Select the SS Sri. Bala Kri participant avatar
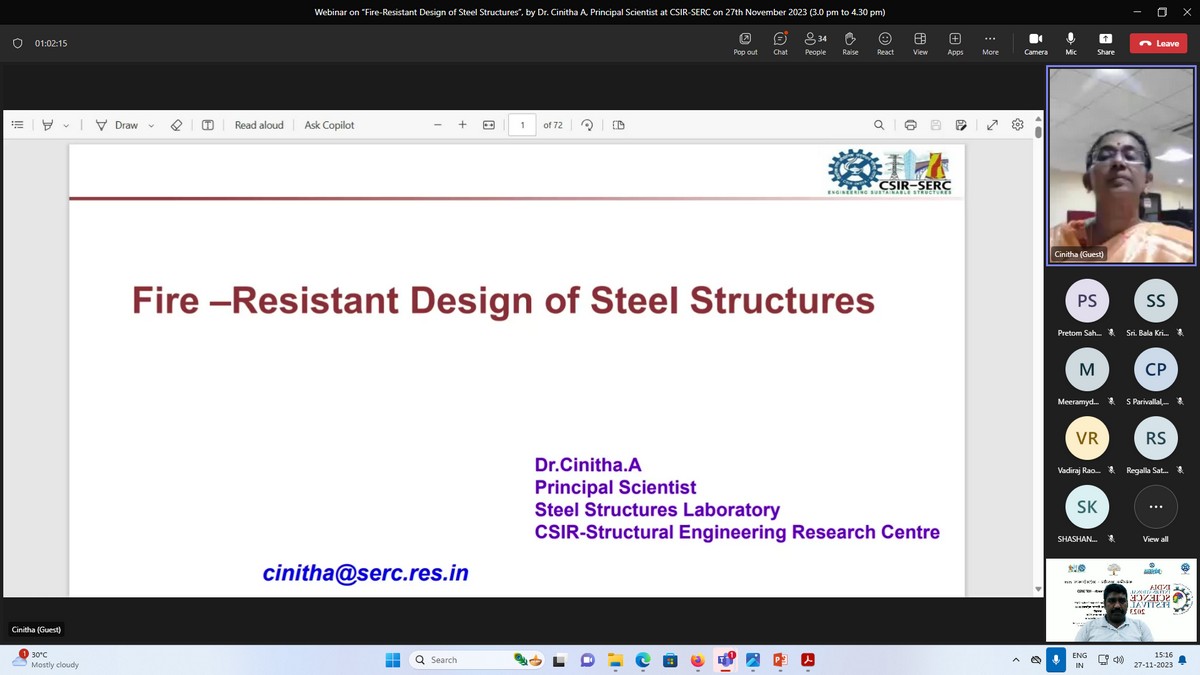Viewport: 1200px width, 675px height. click(1155, 300)
